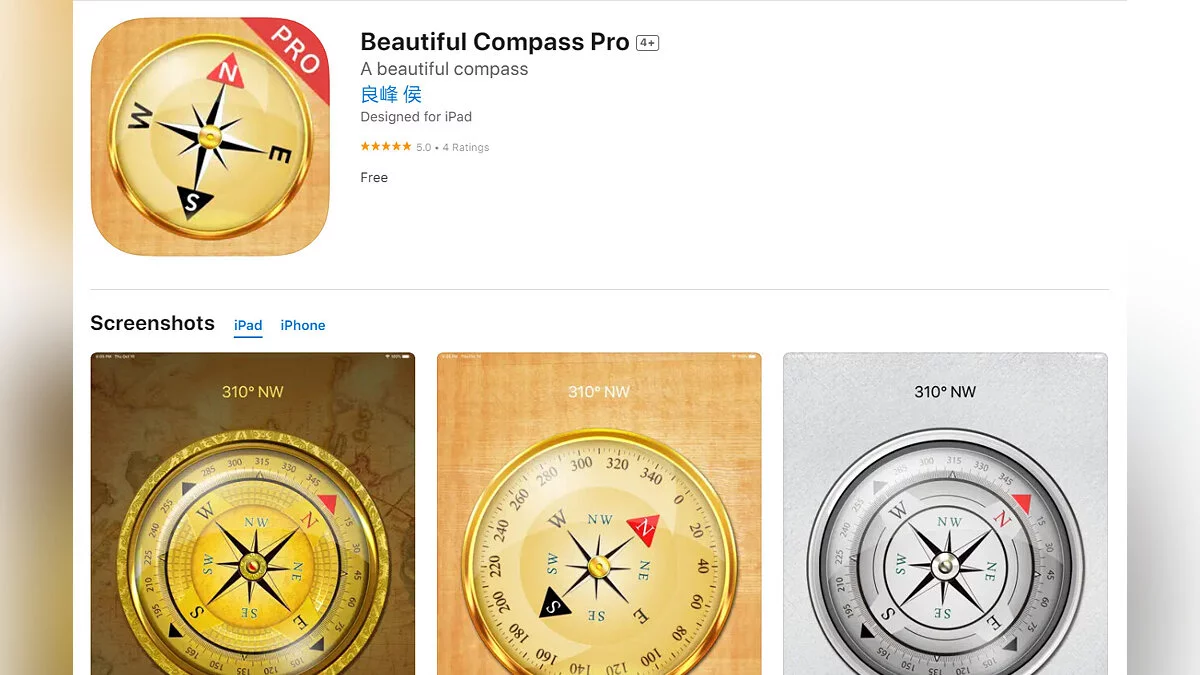The image size is (1200, 675).
Task: Open the golden ornate compass screenshot
Action: click(253, 513)
